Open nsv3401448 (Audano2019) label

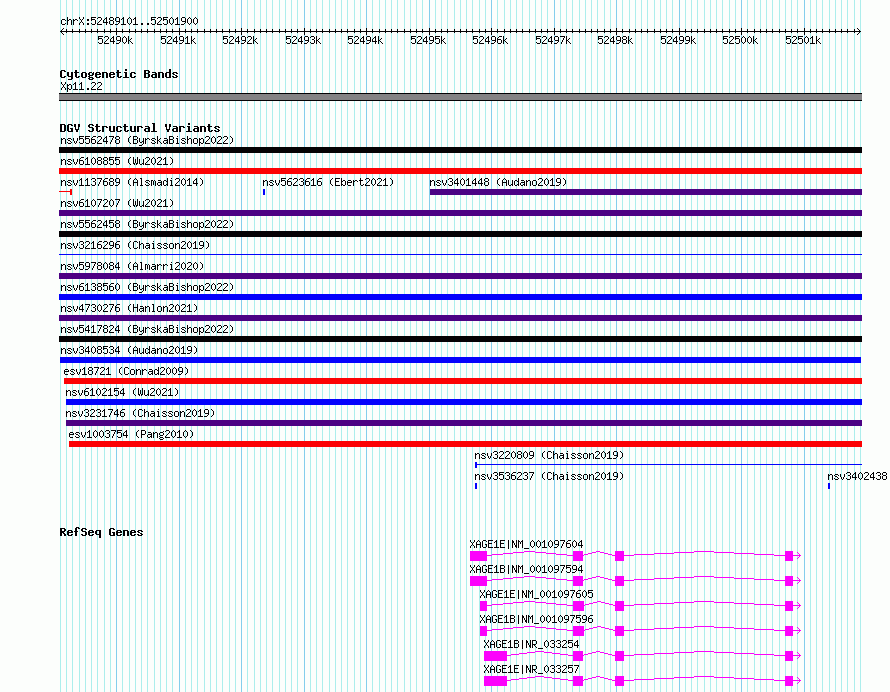click(498, 182)
